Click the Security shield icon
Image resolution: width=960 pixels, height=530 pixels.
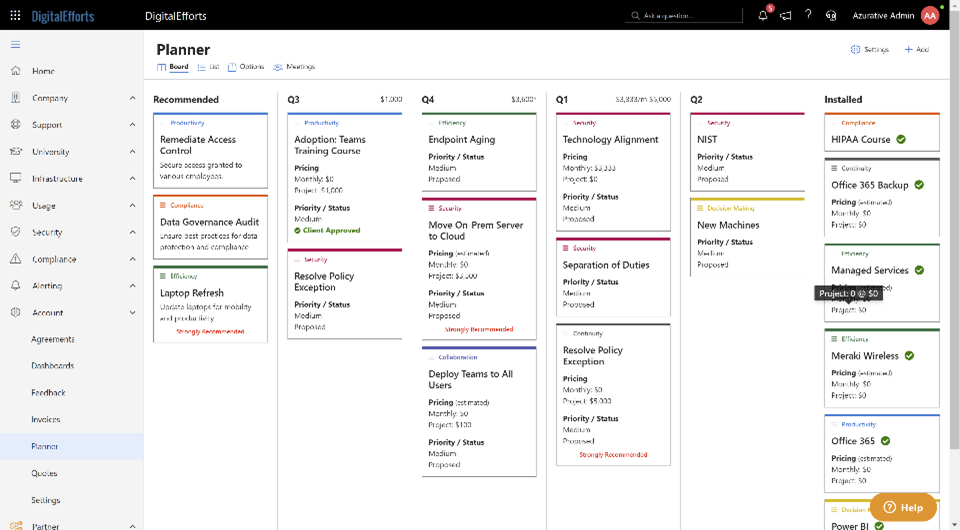16,232
